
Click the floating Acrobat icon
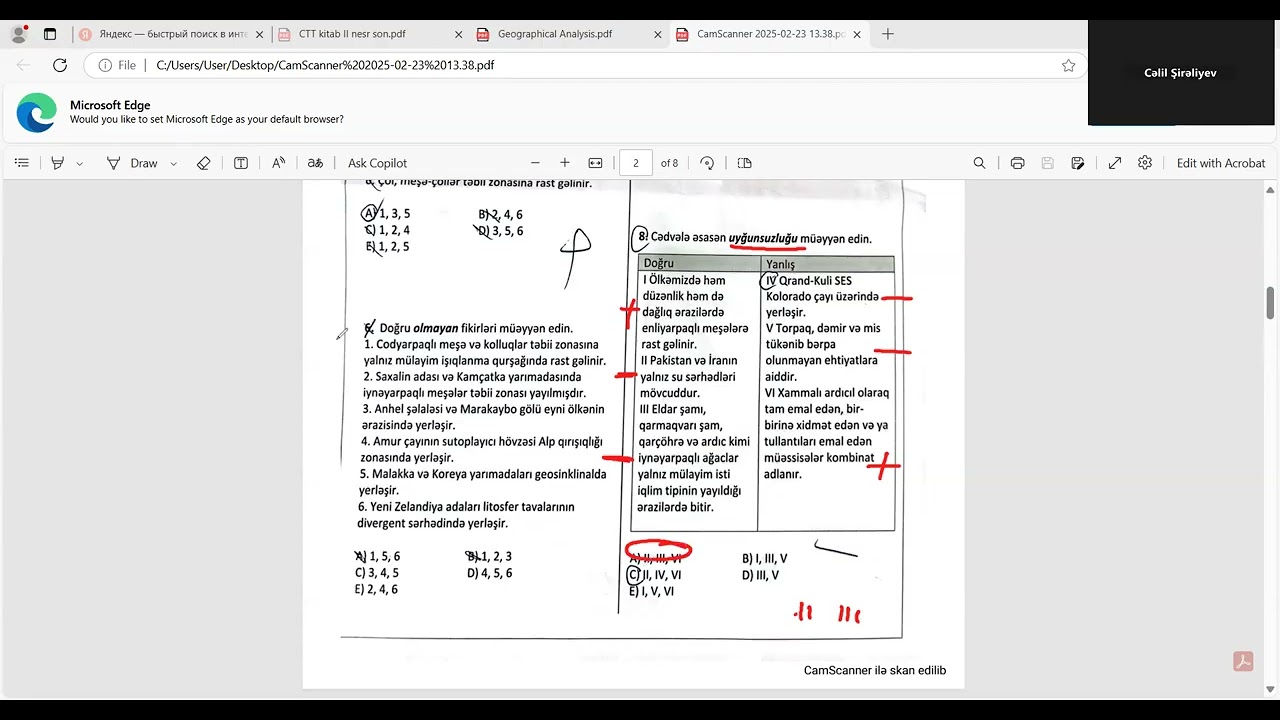point(1243,661)
